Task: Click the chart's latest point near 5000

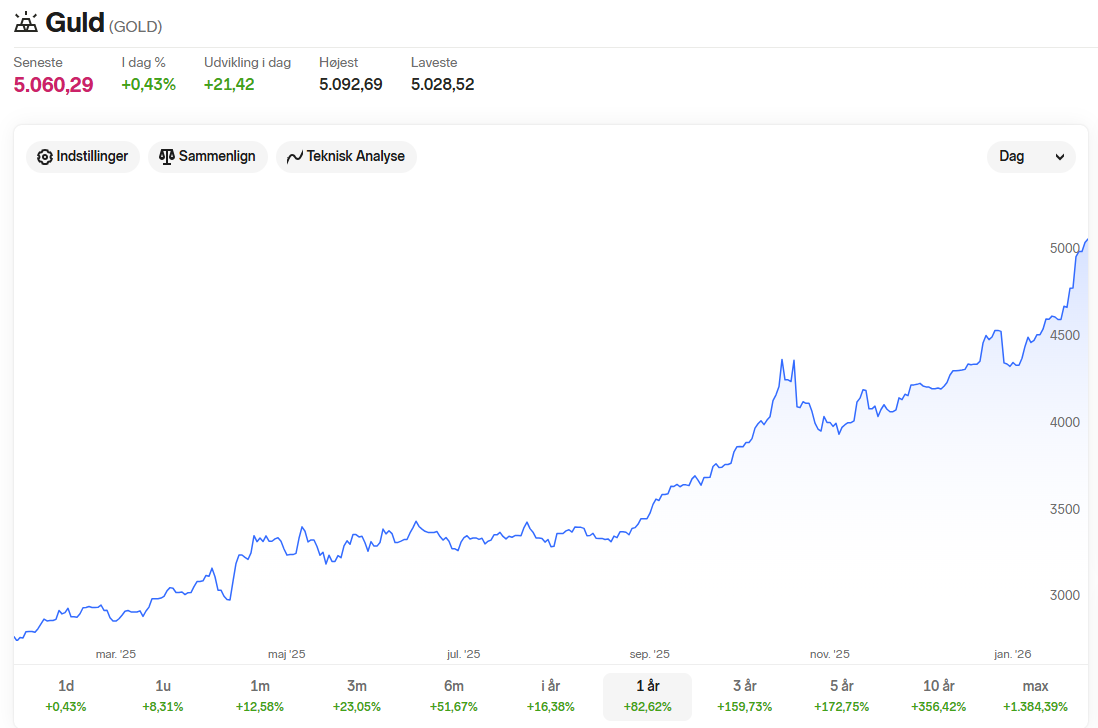Action: (1087, 240)
